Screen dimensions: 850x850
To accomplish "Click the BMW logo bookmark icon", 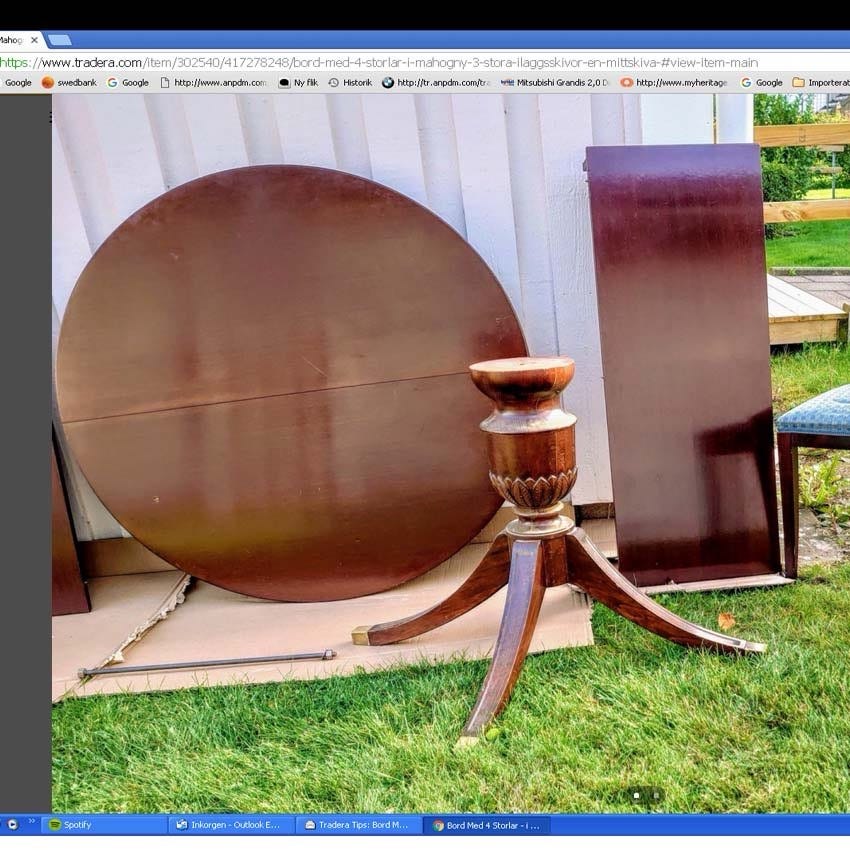I will pyautogui.click(x=388, y=82).
